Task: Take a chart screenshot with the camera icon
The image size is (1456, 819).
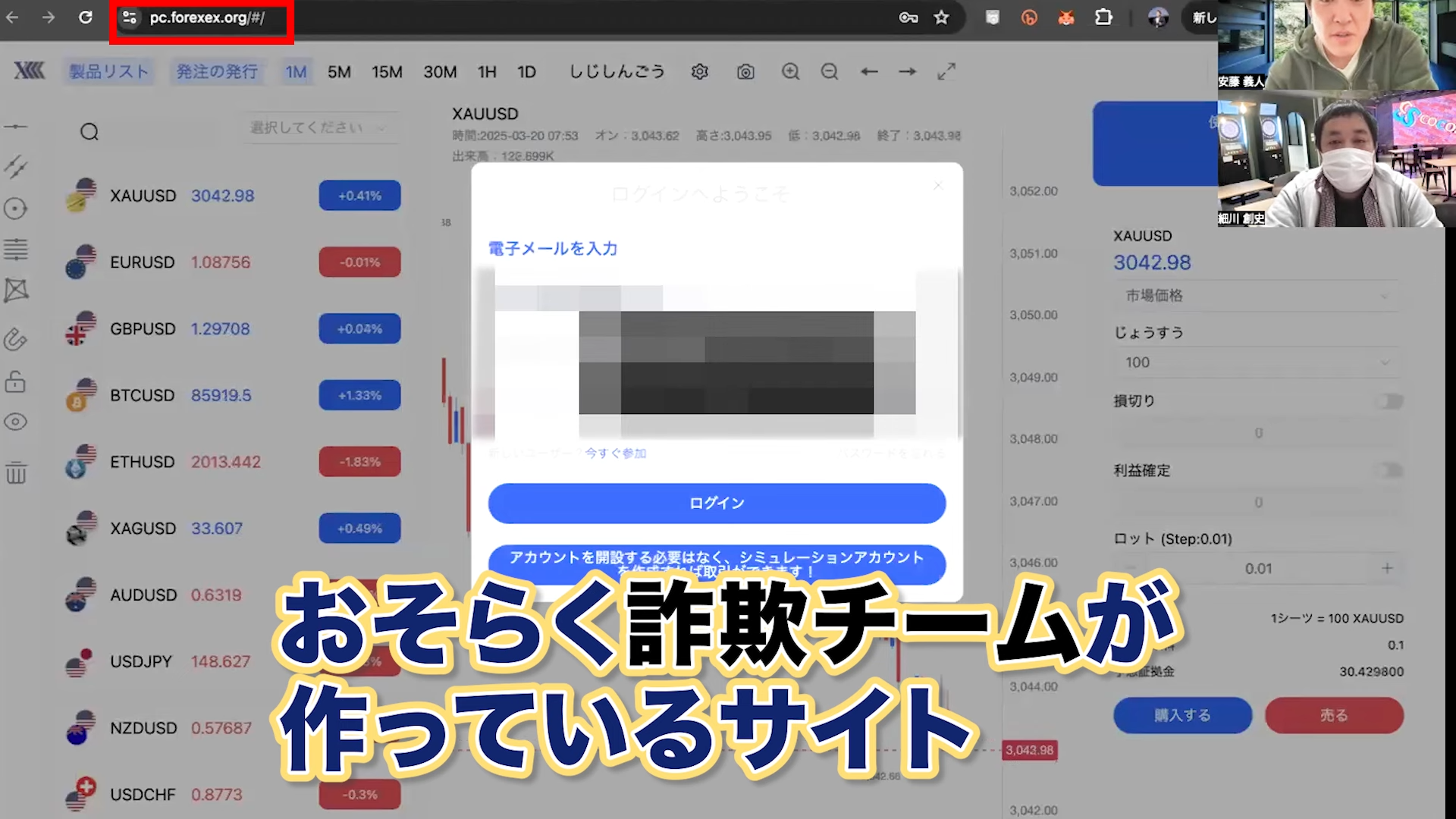Action: 745,71
